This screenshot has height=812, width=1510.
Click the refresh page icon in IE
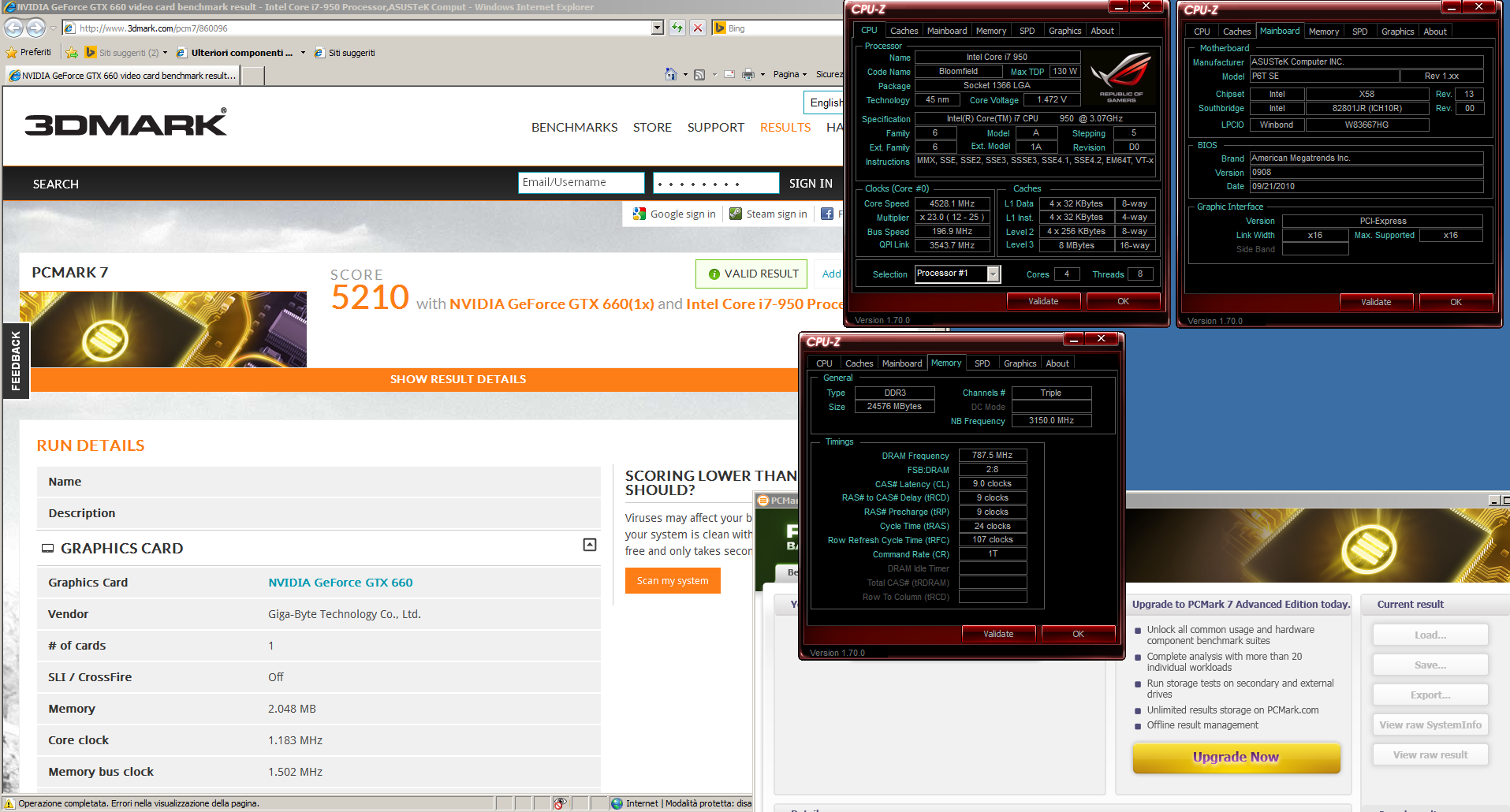pyautogui.click(x=677, y=28)
